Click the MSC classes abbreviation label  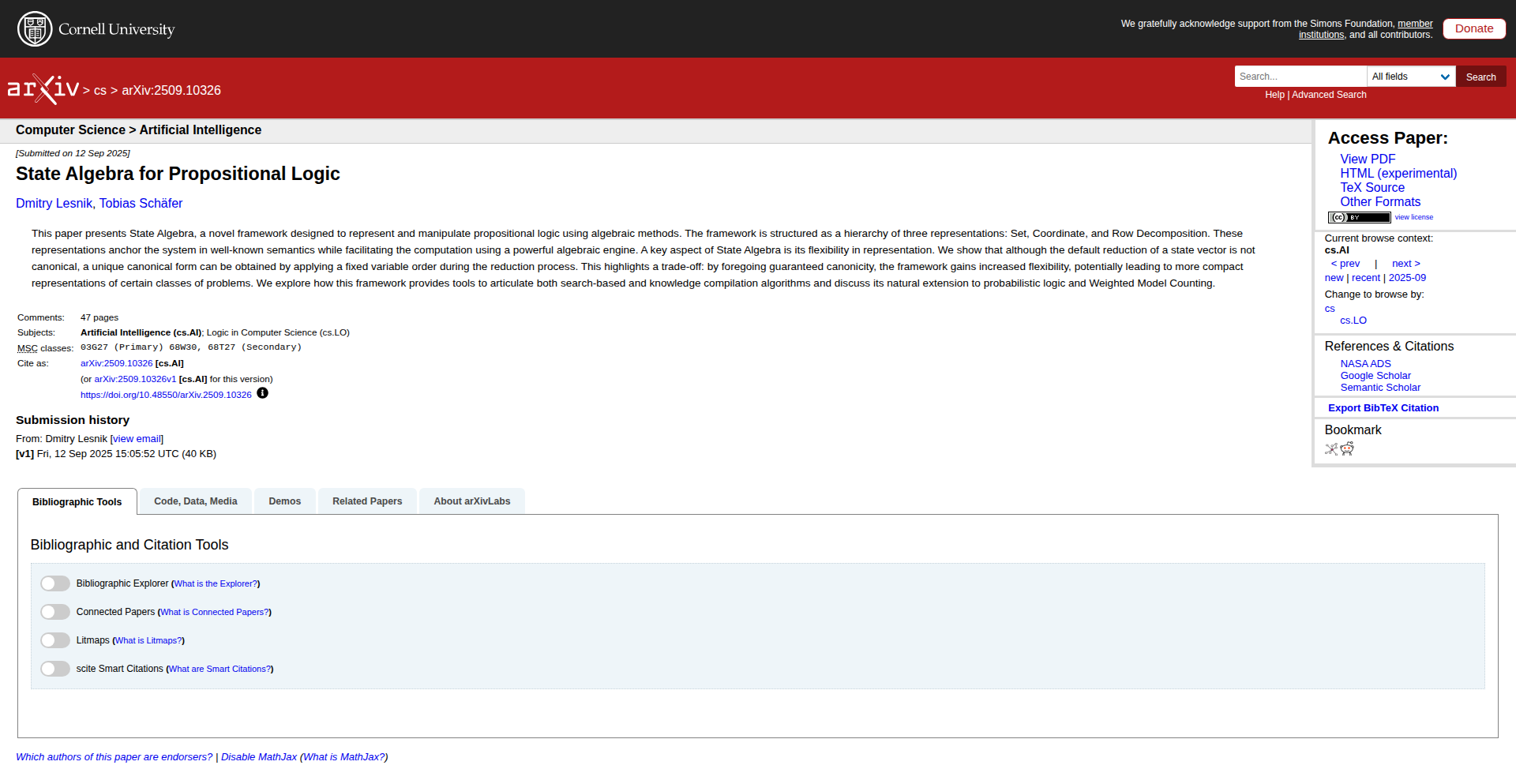point(28,348)
